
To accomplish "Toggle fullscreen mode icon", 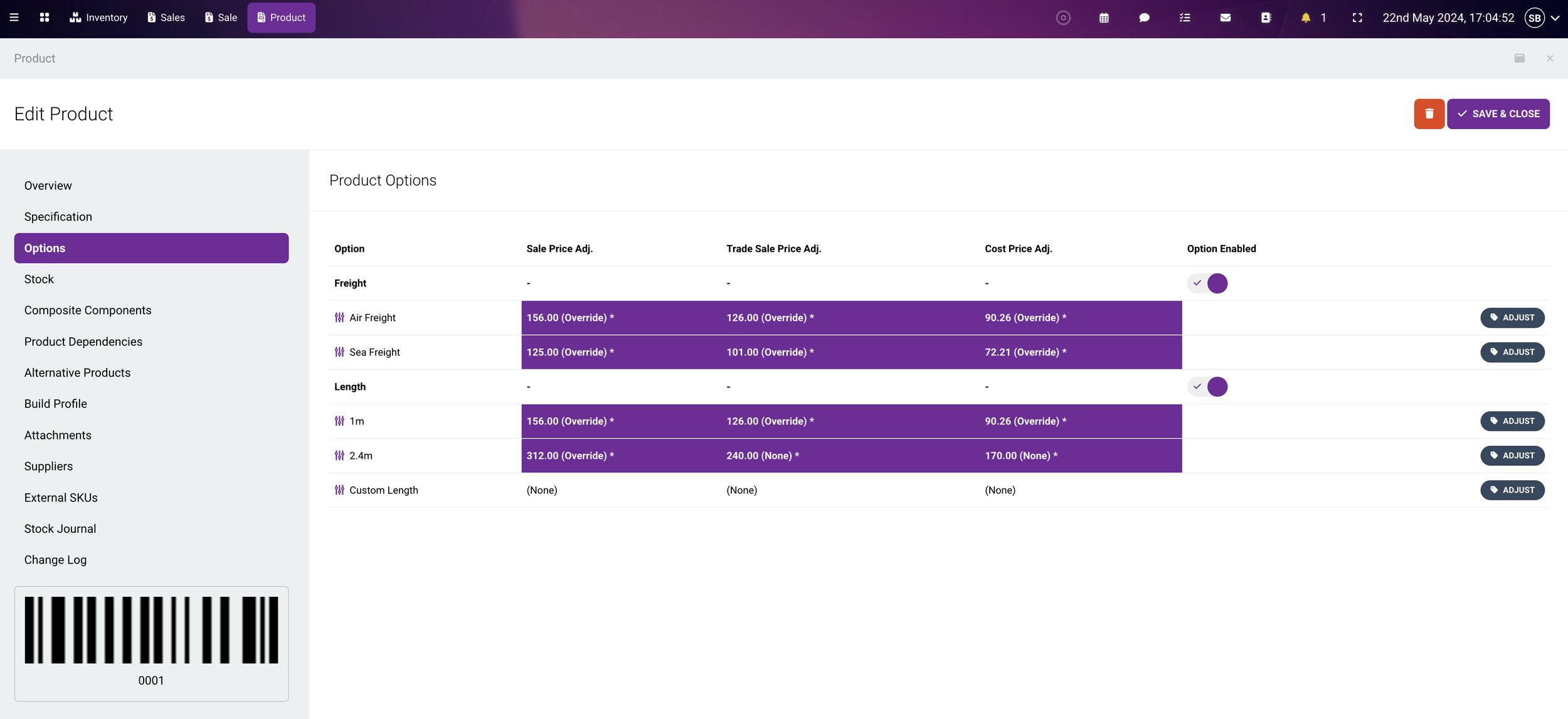I will [x=1357, y=18].
